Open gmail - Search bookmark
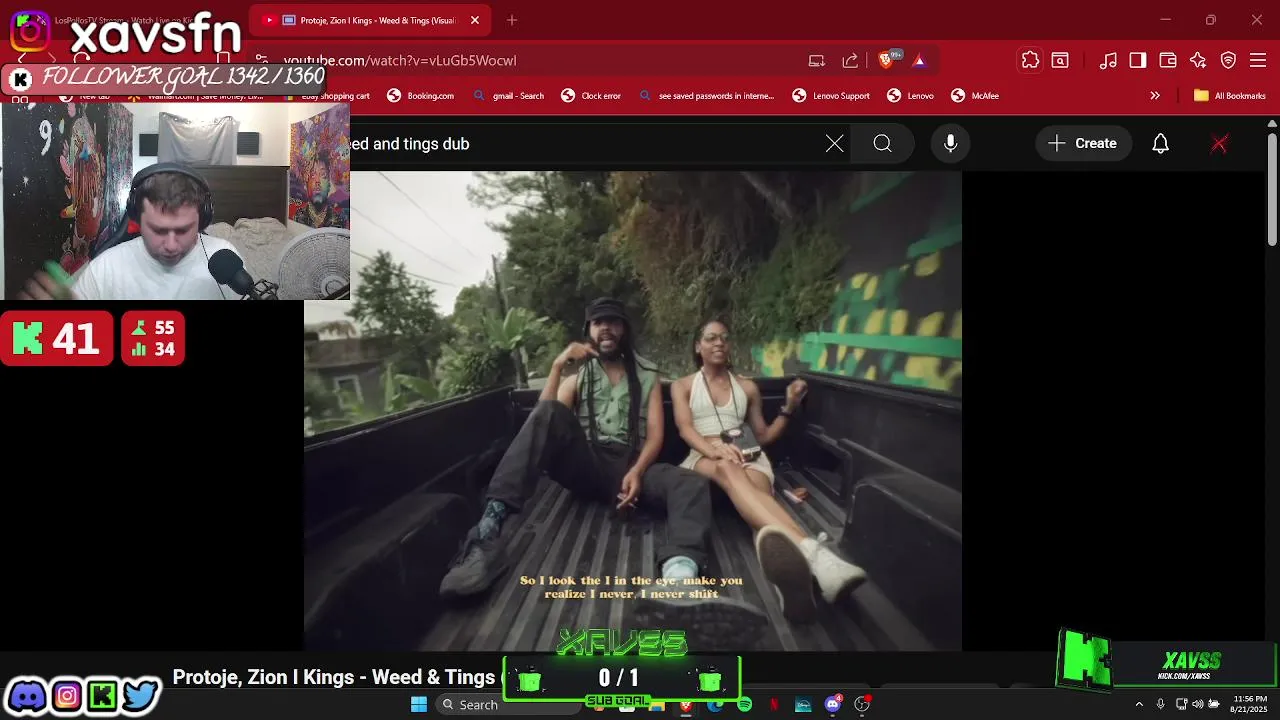The height and width of the screenshot is (720, 1280). [x=509, y=96]
